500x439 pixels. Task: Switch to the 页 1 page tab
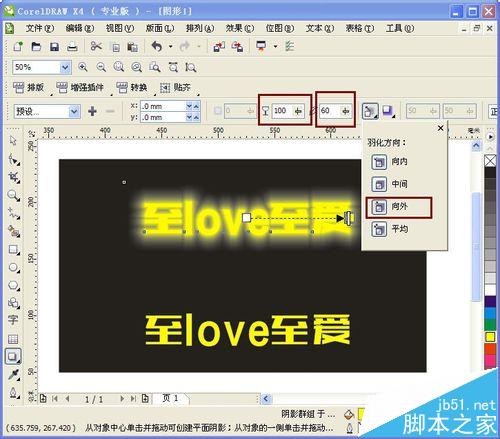tap(170, 398)
